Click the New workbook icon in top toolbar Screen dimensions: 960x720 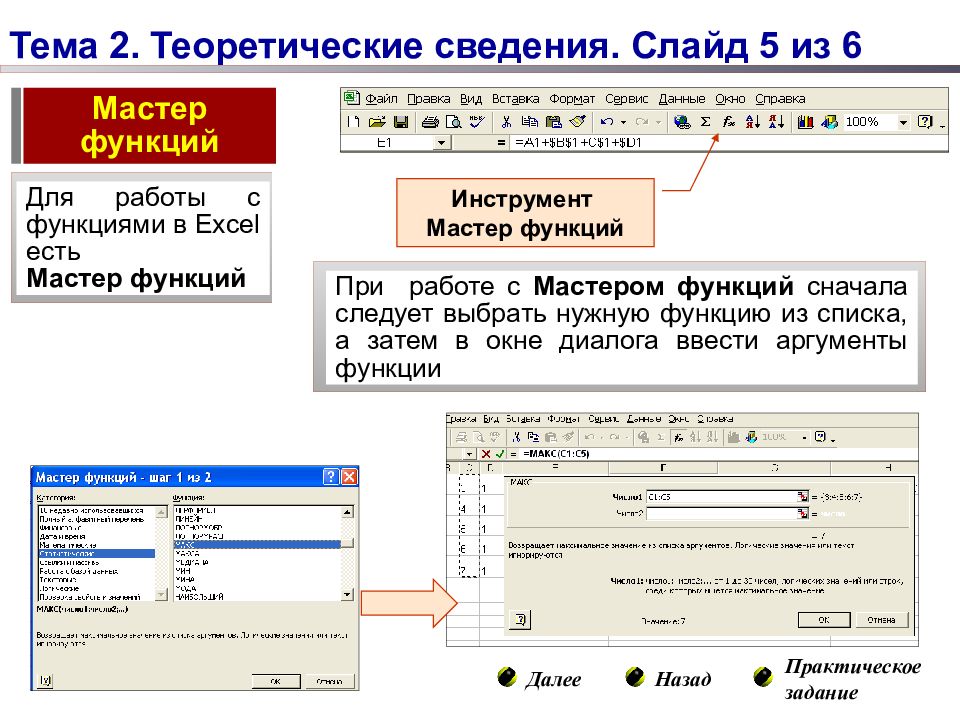click(x=353, y=122)
